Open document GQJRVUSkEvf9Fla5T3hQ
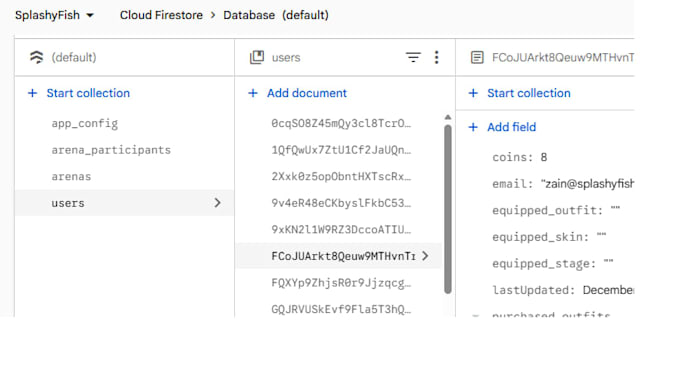The height and width of the screenshot is (382, 680). pos(341,309)
